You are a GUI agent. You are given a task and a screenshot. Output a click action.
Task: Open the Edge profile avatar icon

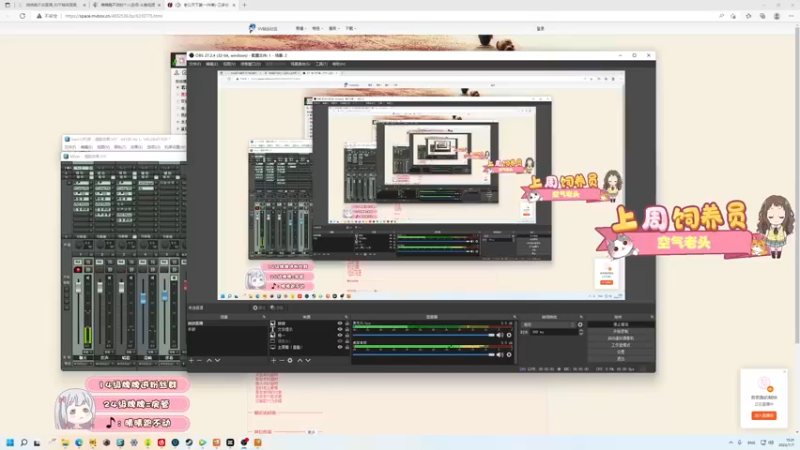click(x=777, y=16)
